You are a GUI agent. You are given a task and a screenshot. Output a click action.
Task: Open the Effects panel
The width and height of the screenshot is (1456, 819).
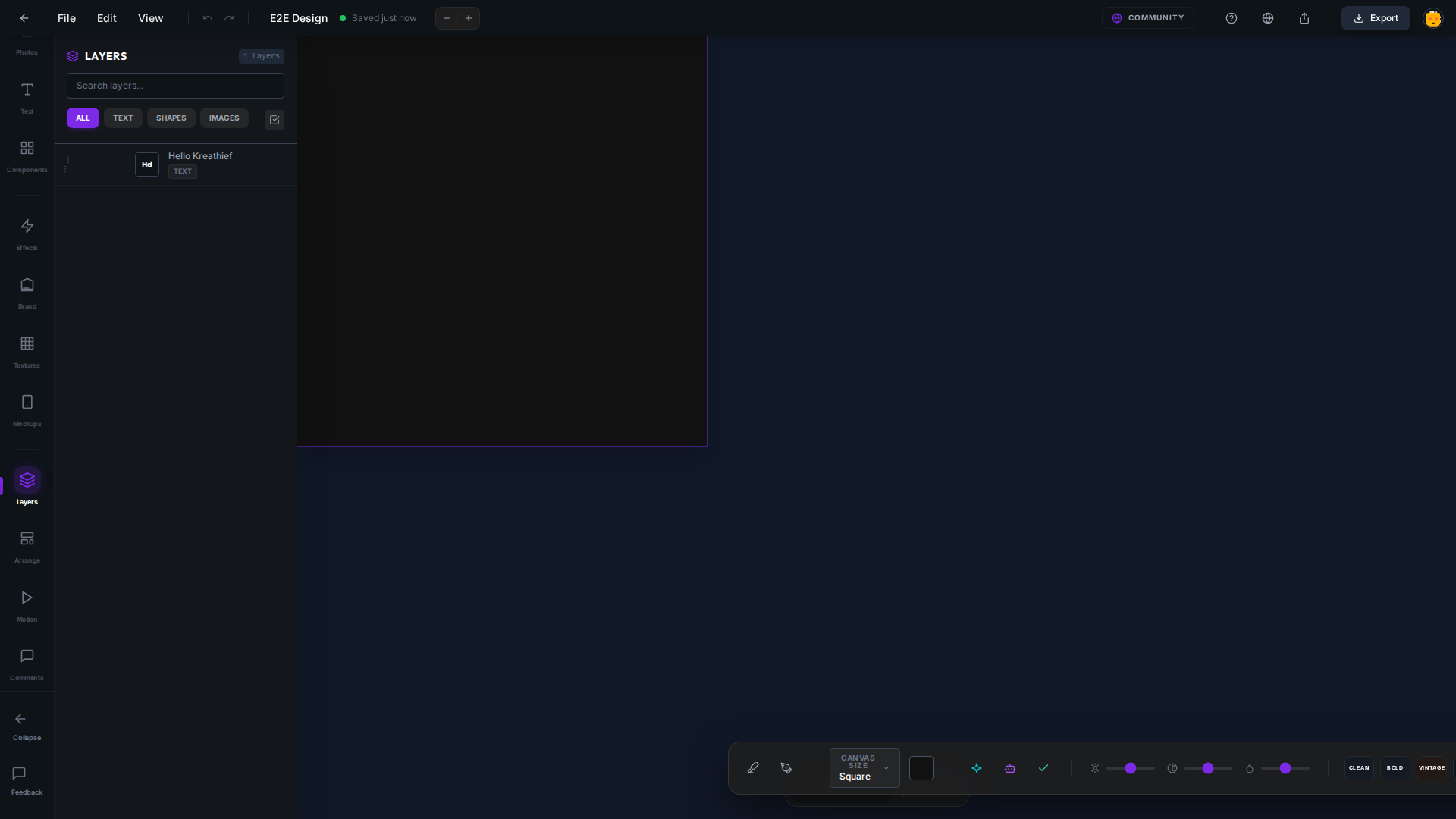[x=27, y=235]
